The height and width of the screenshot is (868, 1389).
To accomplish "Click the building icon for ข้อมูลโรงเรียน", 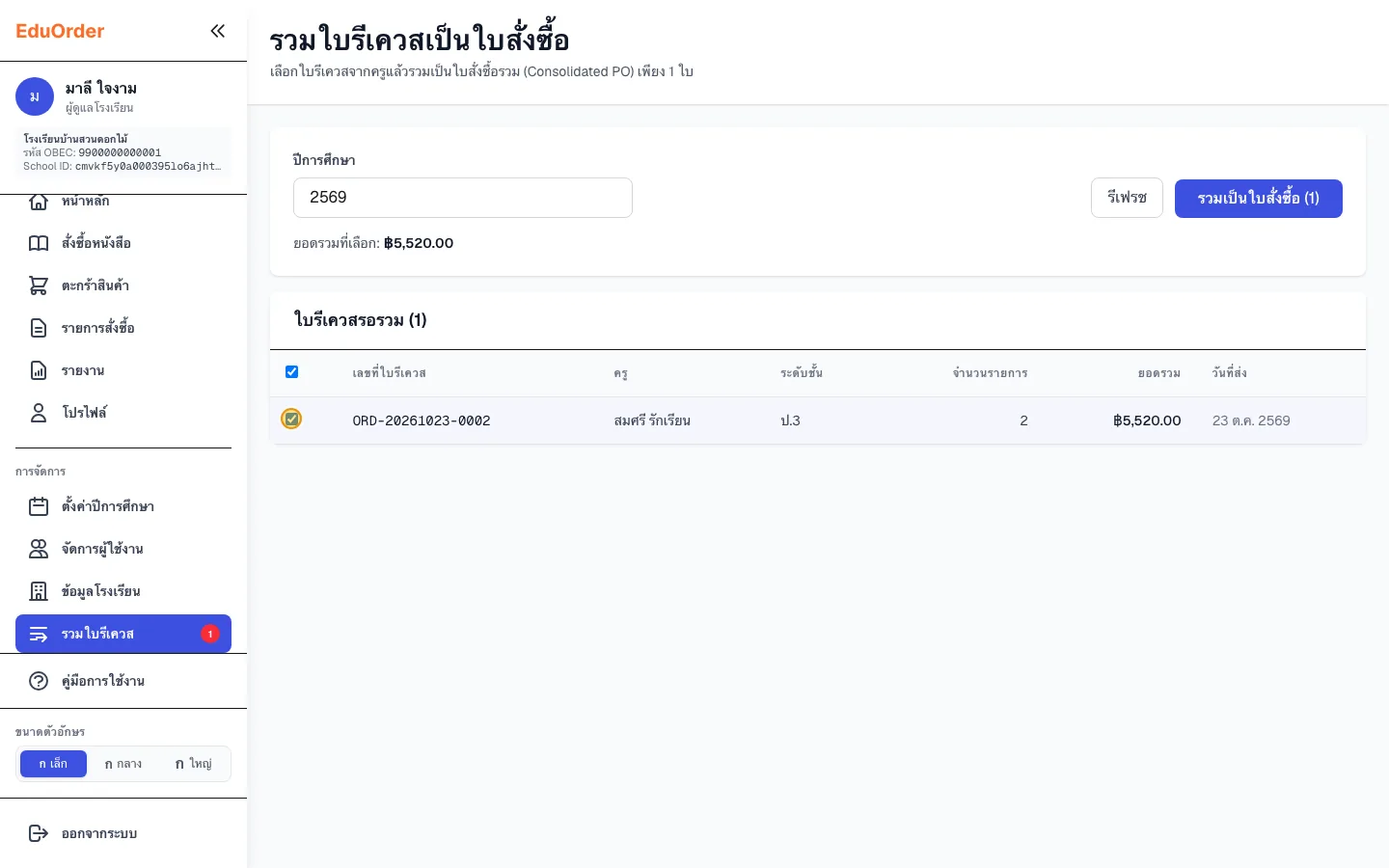I will tap(39, 591).
